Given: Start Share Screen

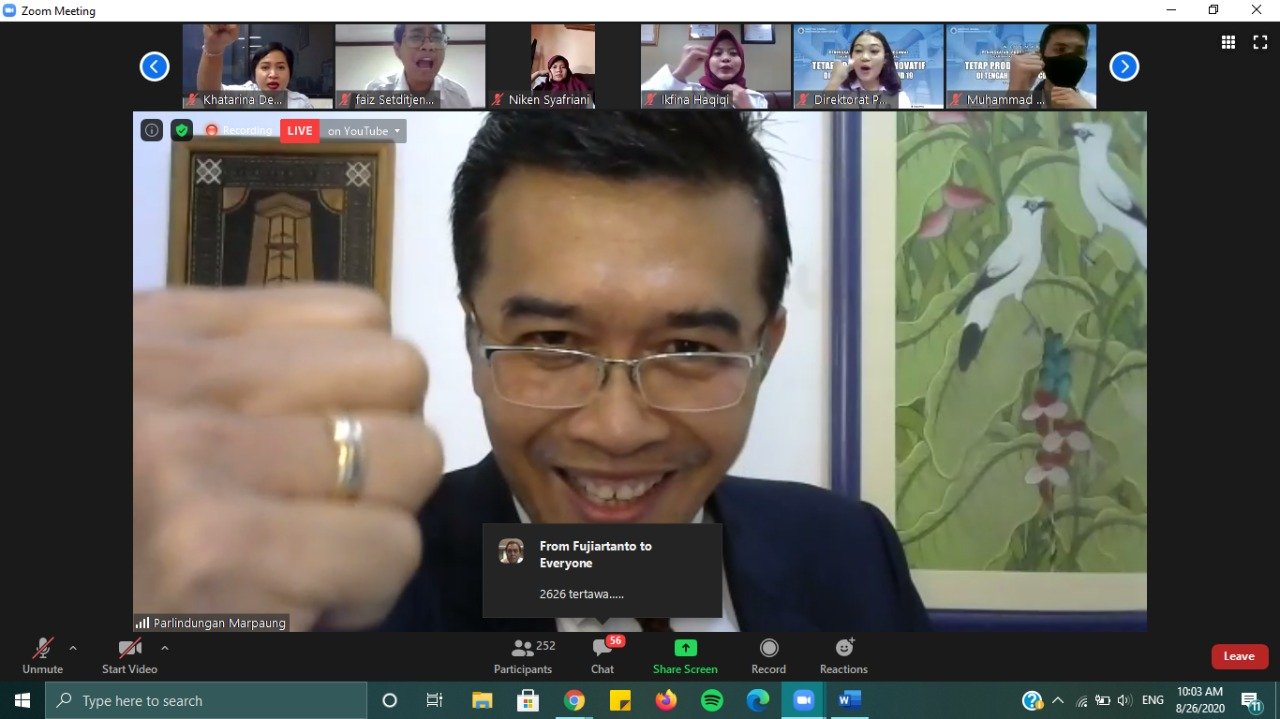Looking at the screenshot, I should (685, 656).
